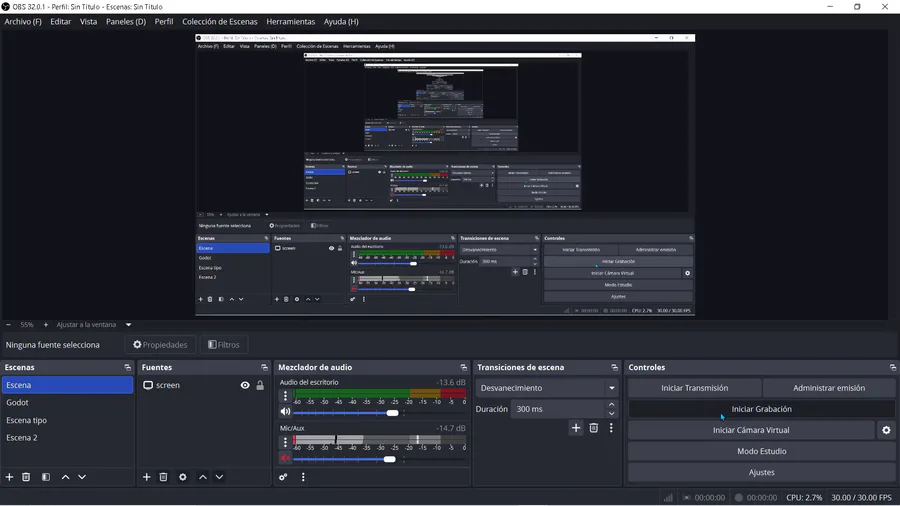The height and width of the screenshot is (506, 900).
Task: Delete selected source with trash icon
Action: tap(163, 477)
